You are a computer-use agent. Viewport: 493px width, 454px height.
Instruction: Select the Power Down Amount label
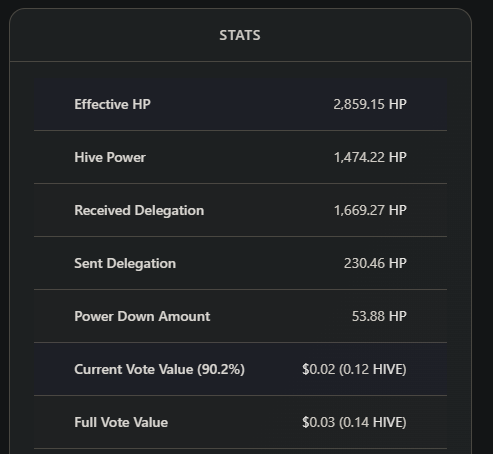pos(142,316)
